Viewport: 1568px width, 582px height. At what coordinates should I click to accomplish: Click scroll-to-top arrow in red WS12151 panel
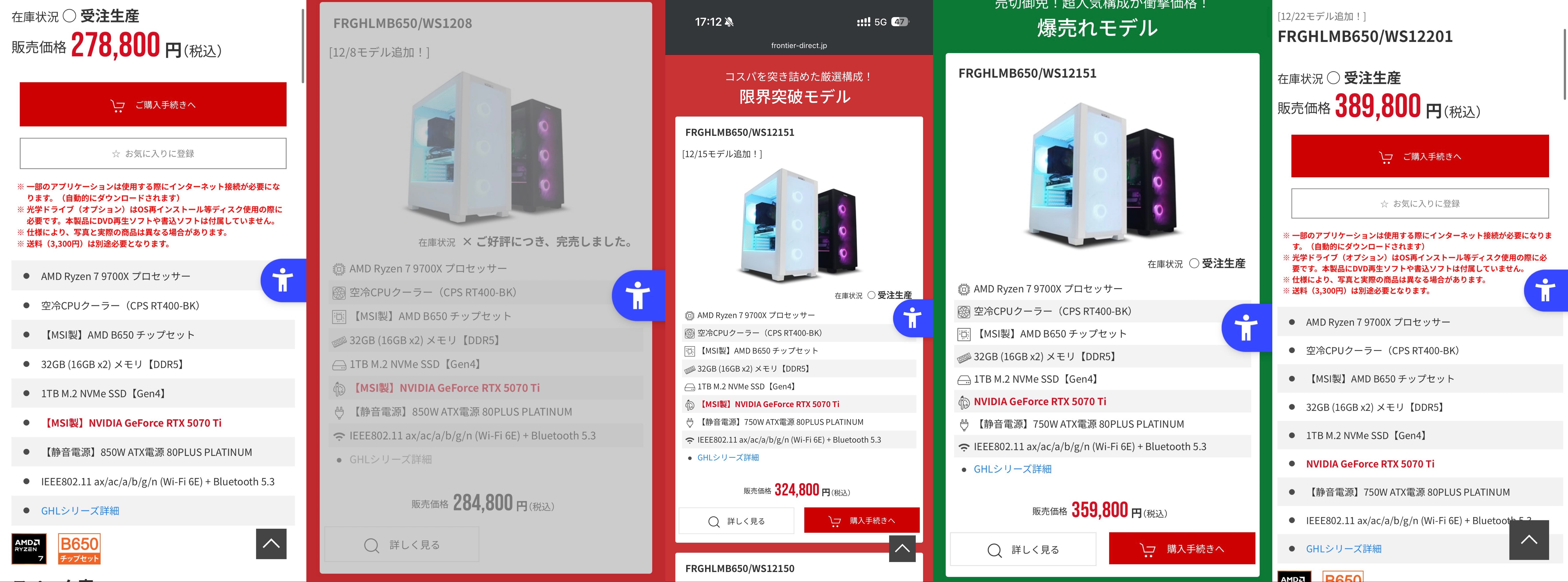tap(902, 548)
